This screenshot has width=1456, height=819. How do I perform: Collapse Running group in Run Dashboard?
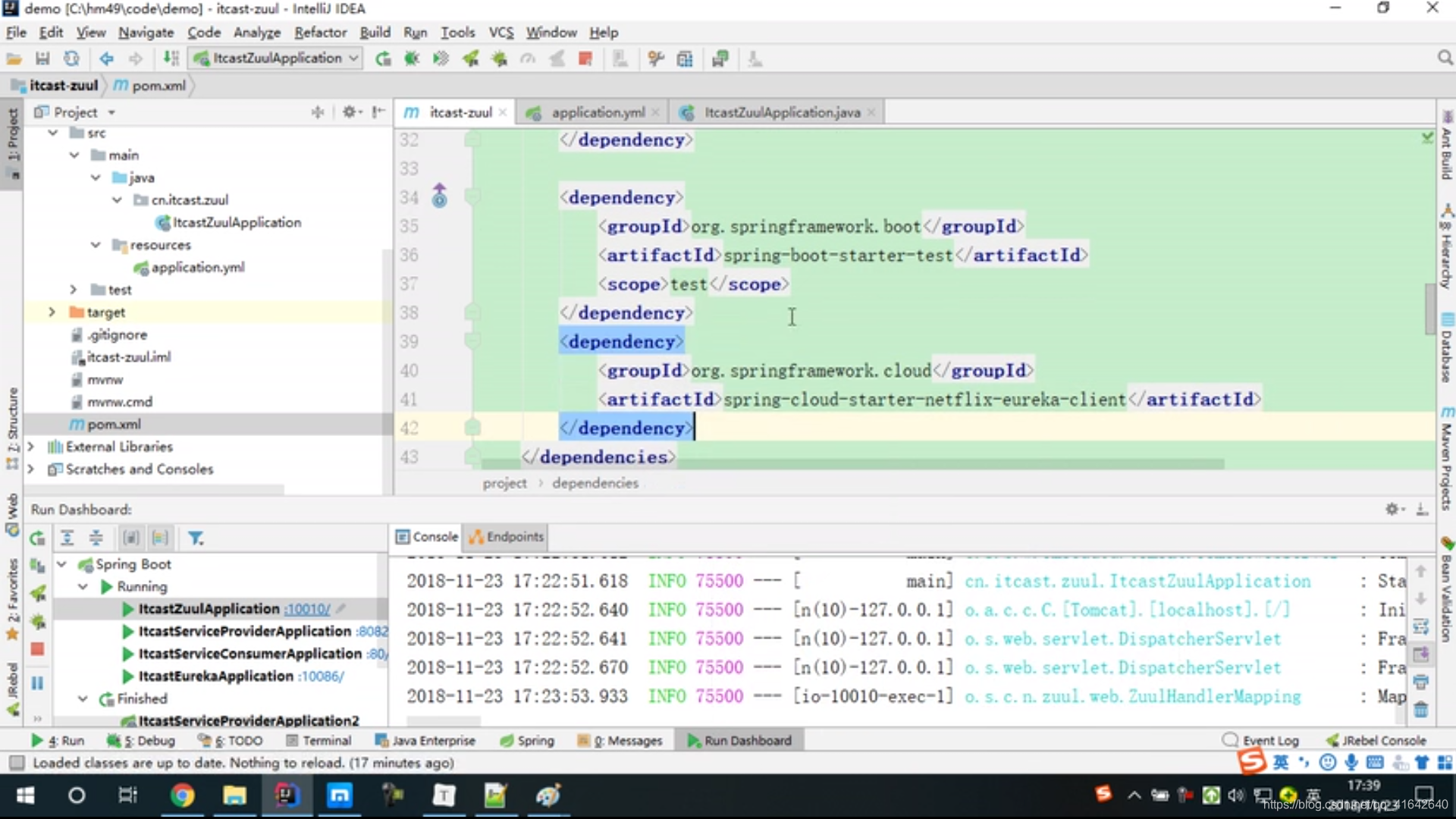point(83,587)
